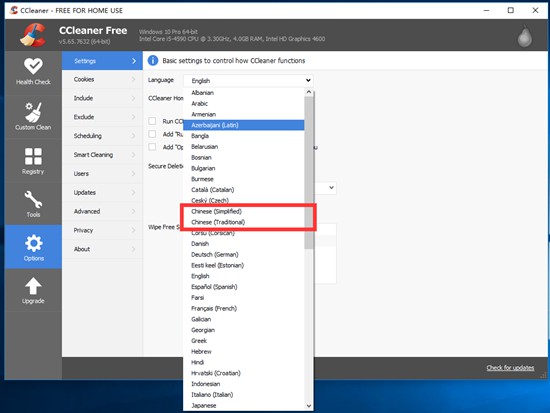Image resolution: width=550 pixels, height=413 pixels.
Task: Select Greek language option
Action: [x=243, y=341]
